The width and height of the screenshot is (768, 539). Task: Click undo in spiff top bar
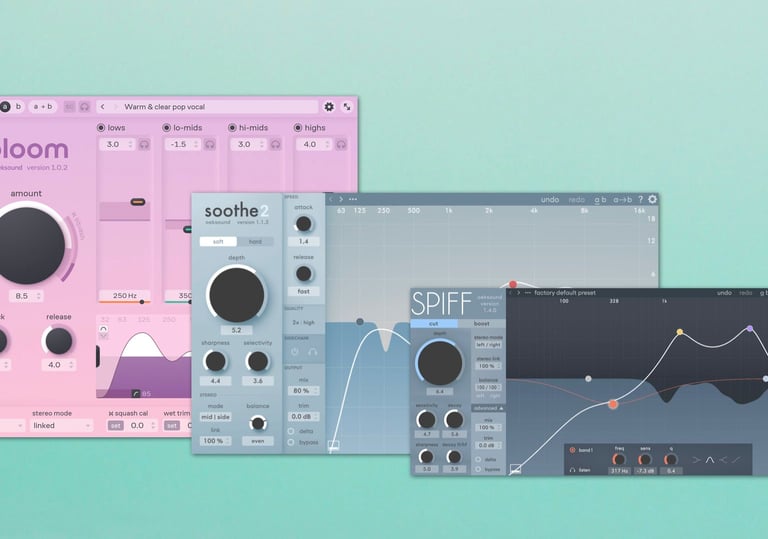tap(724, 293)
